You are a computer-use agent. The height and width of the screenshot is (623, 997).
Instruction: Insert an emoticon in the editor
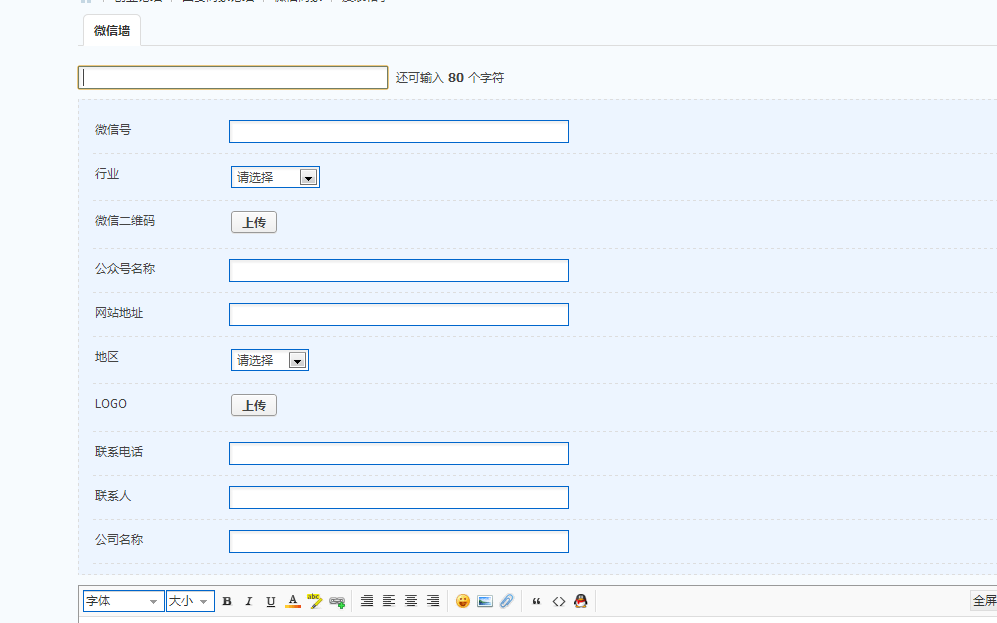point(462,600)
